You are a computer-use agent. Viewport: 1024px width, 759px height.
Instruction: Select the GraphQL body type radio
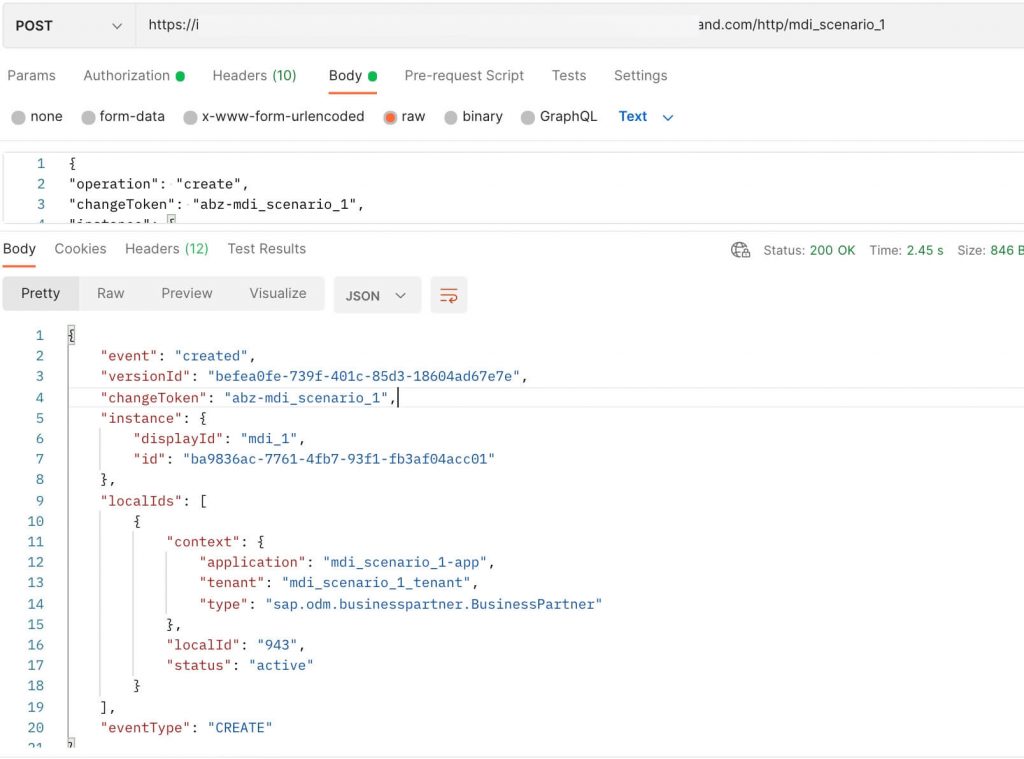pyautogui.click(x=528, y=117)
